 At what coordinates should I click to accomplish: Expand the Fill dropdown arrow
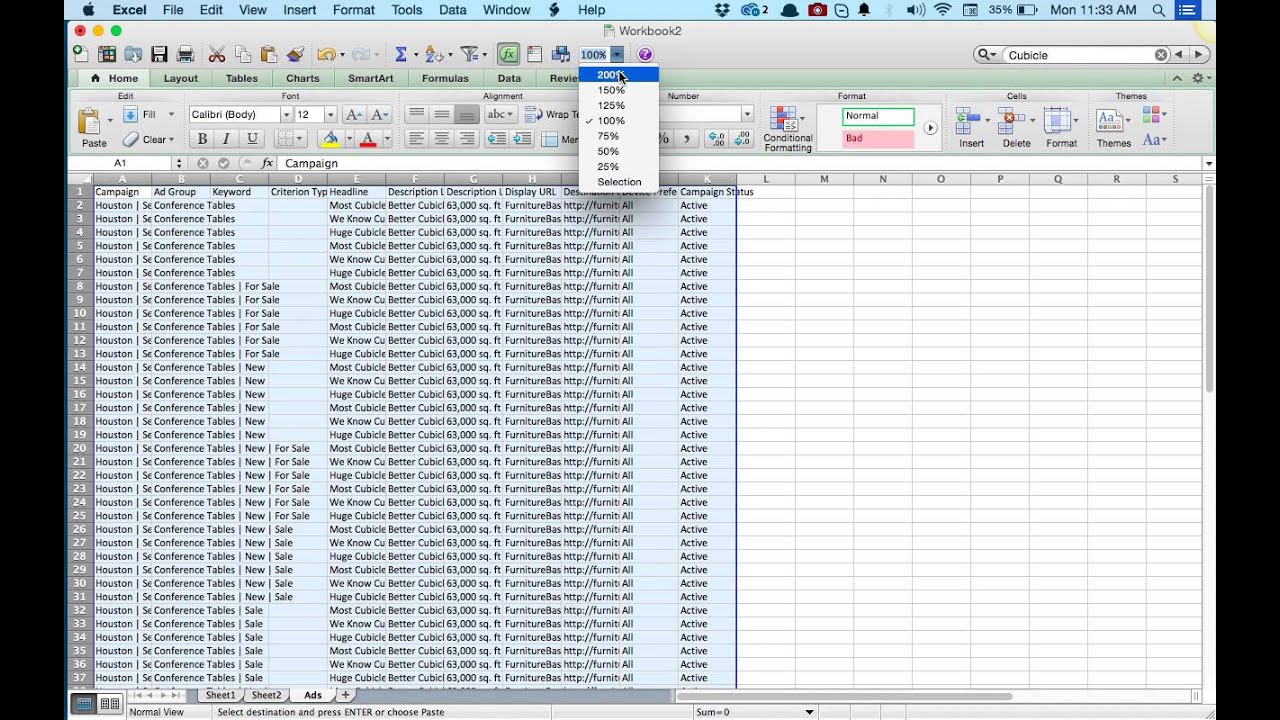[x=169, y=115]
